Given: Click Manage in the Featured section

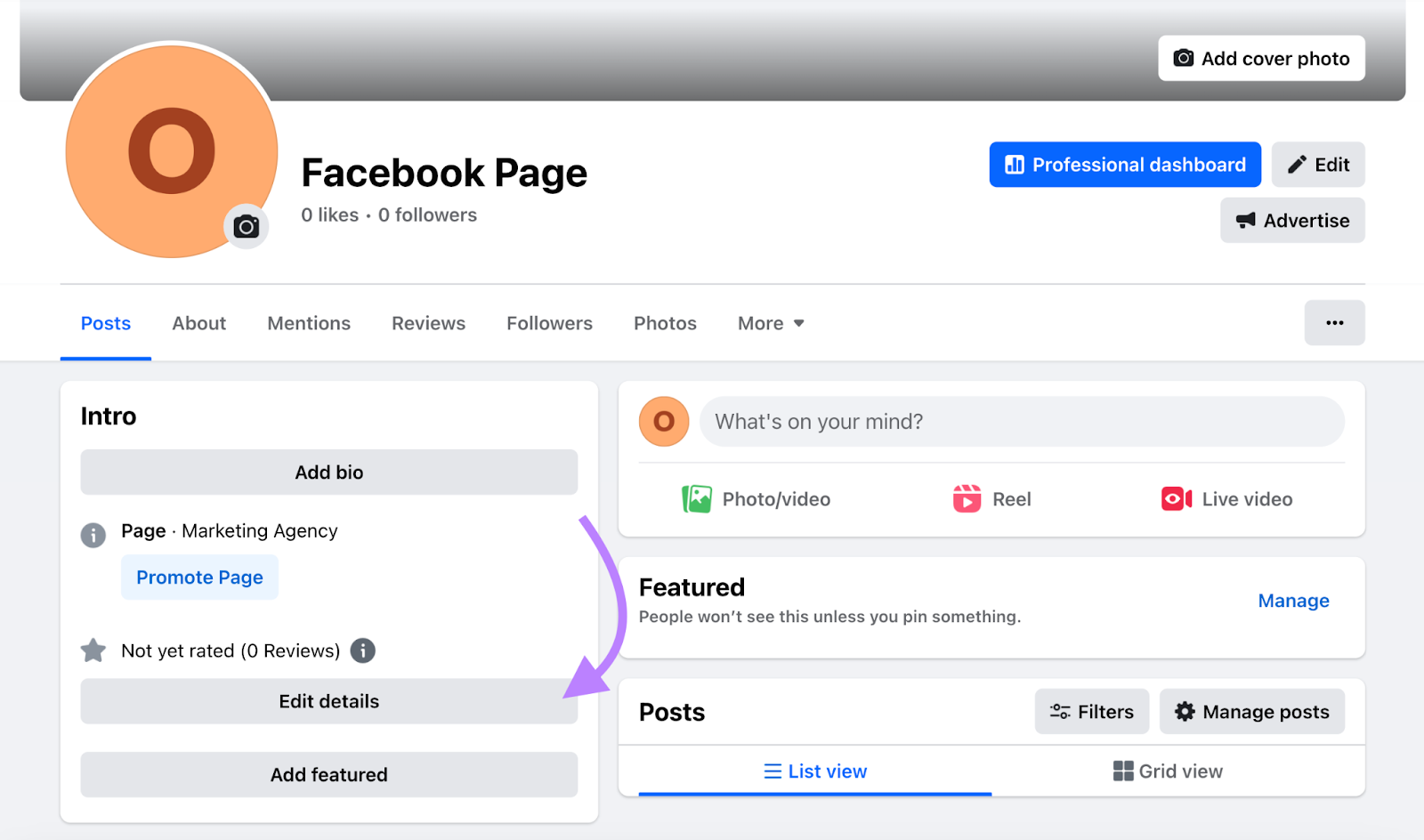Looking at the screenshot, I should point(1293,601).
